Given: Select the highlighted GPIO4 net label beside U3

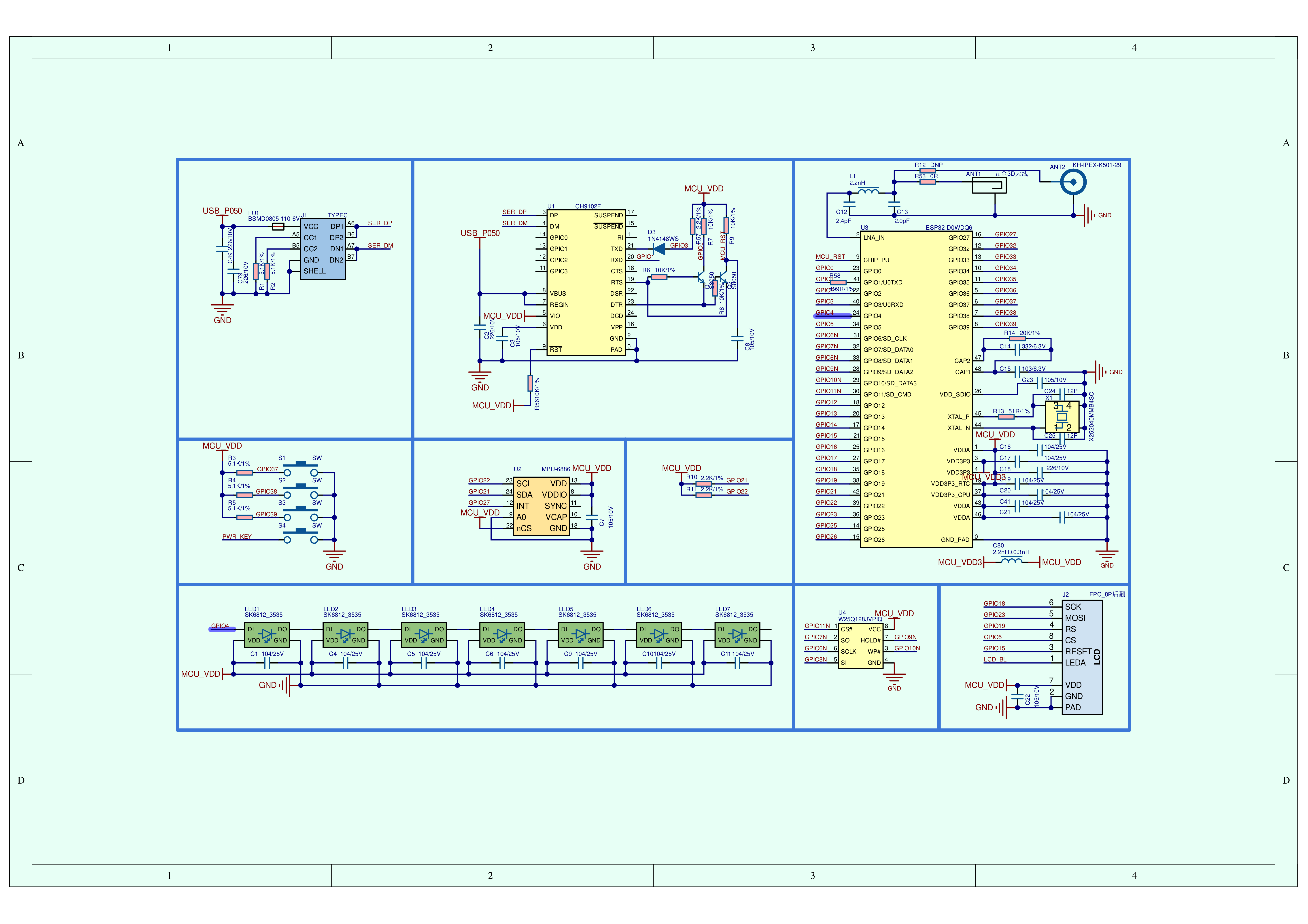Looking at the screenshot, I should [824, 313].
